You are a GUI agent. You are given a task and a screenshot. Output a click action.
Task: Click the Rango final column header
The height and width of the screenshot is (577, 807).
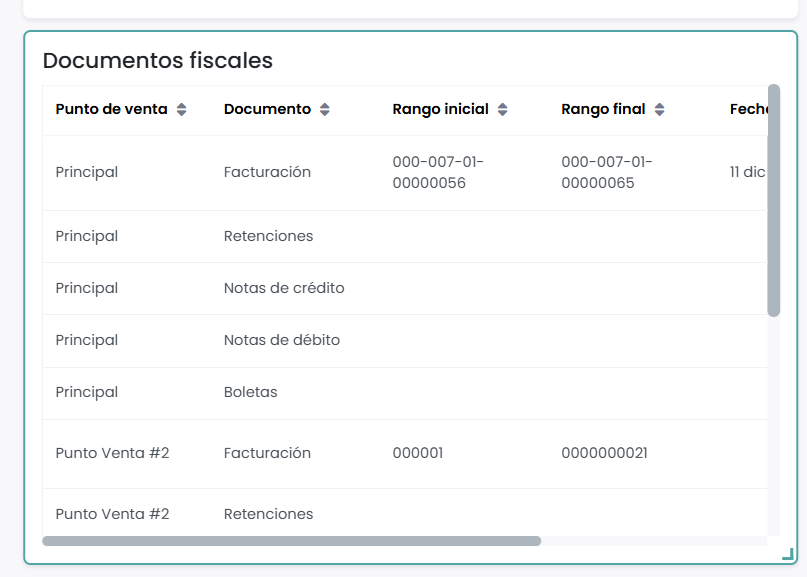603,110
